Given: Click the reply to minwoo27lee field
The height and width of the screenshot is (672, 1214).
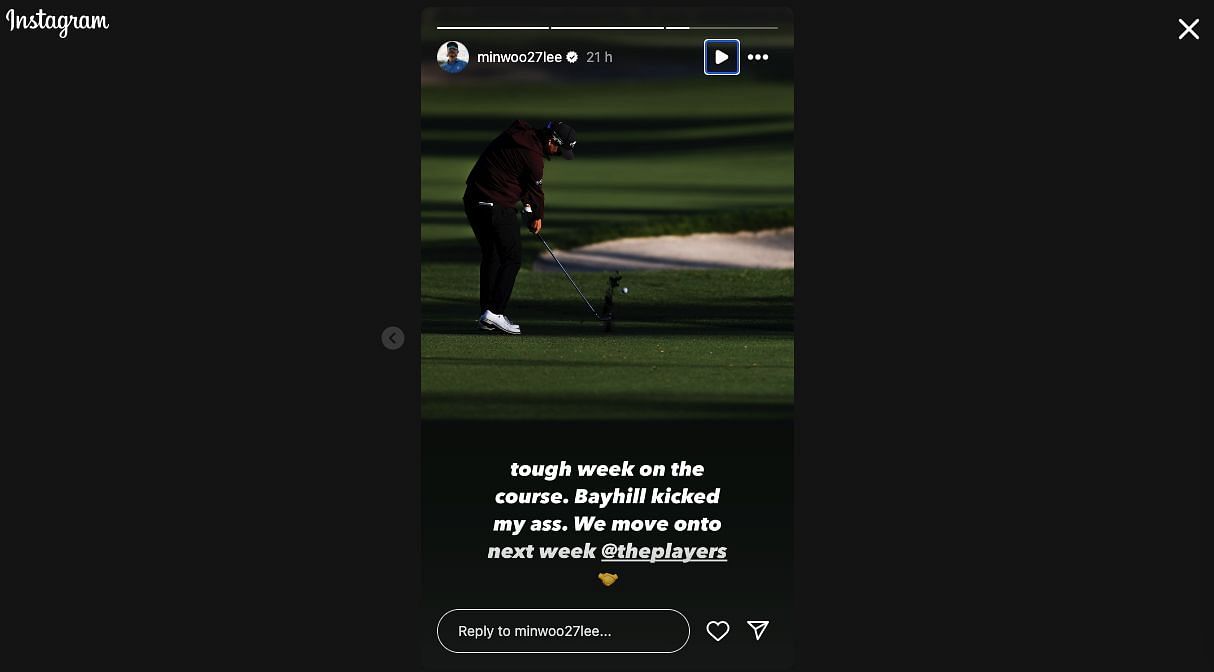Looking at the screenshot, I should (563, 631).
